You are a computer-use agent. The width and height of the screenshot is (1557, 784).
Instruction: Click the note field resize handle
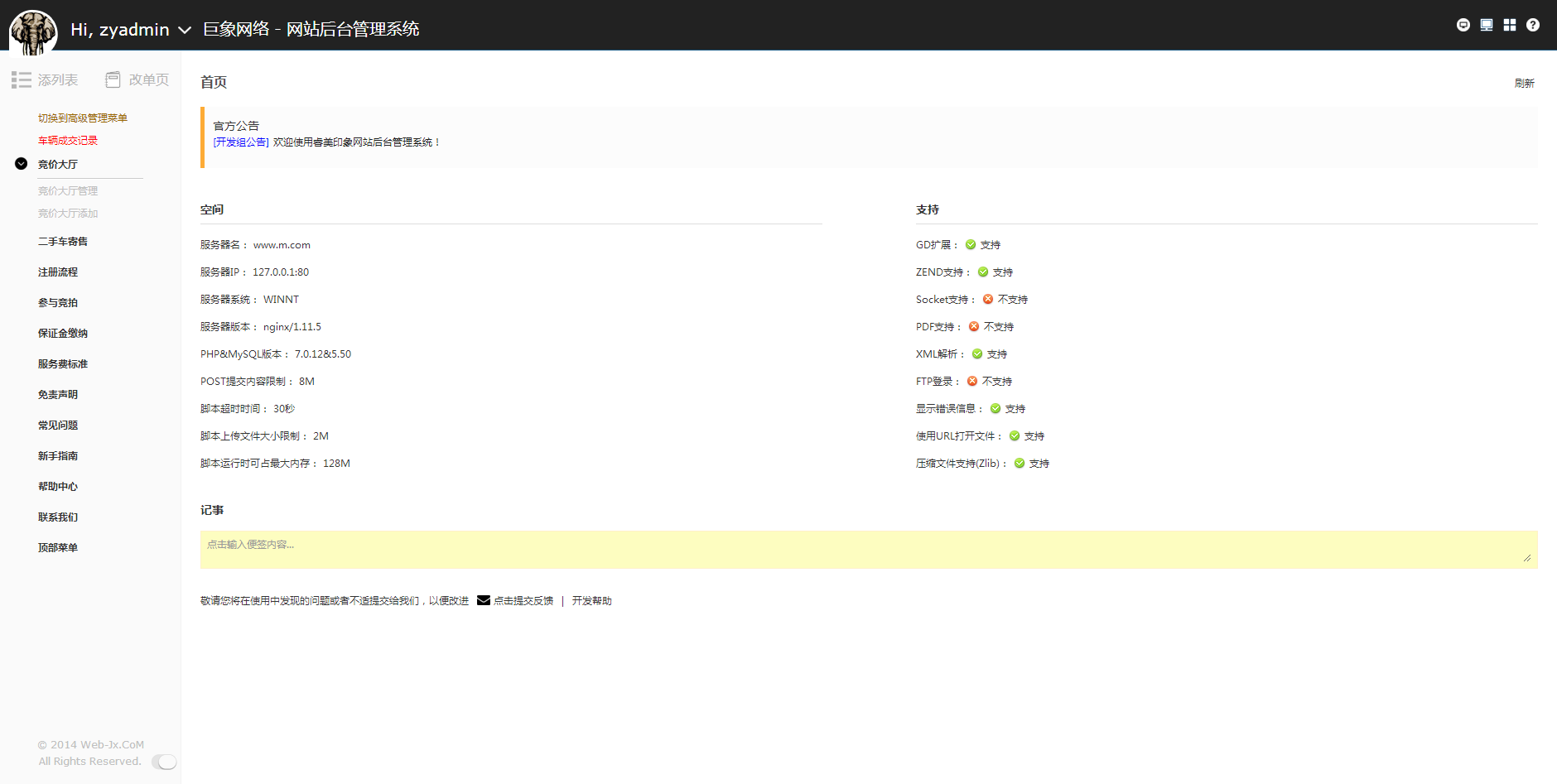1527,558
